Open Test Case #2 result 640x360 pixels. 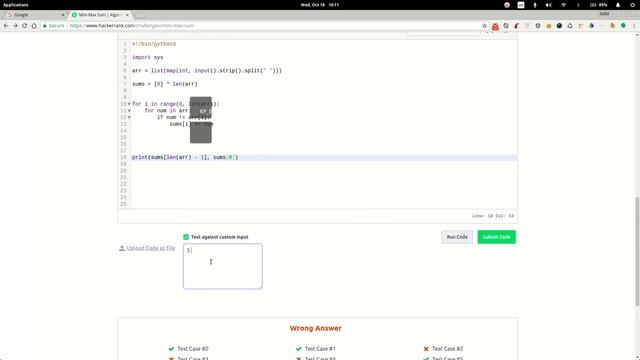[x=447, y=349]
